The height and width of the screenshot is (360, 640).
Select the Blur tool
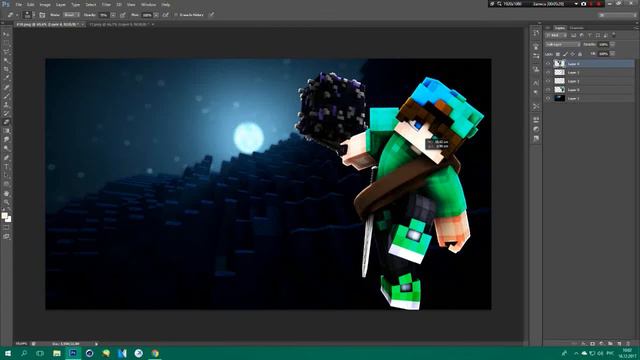[x=7, y=140]
